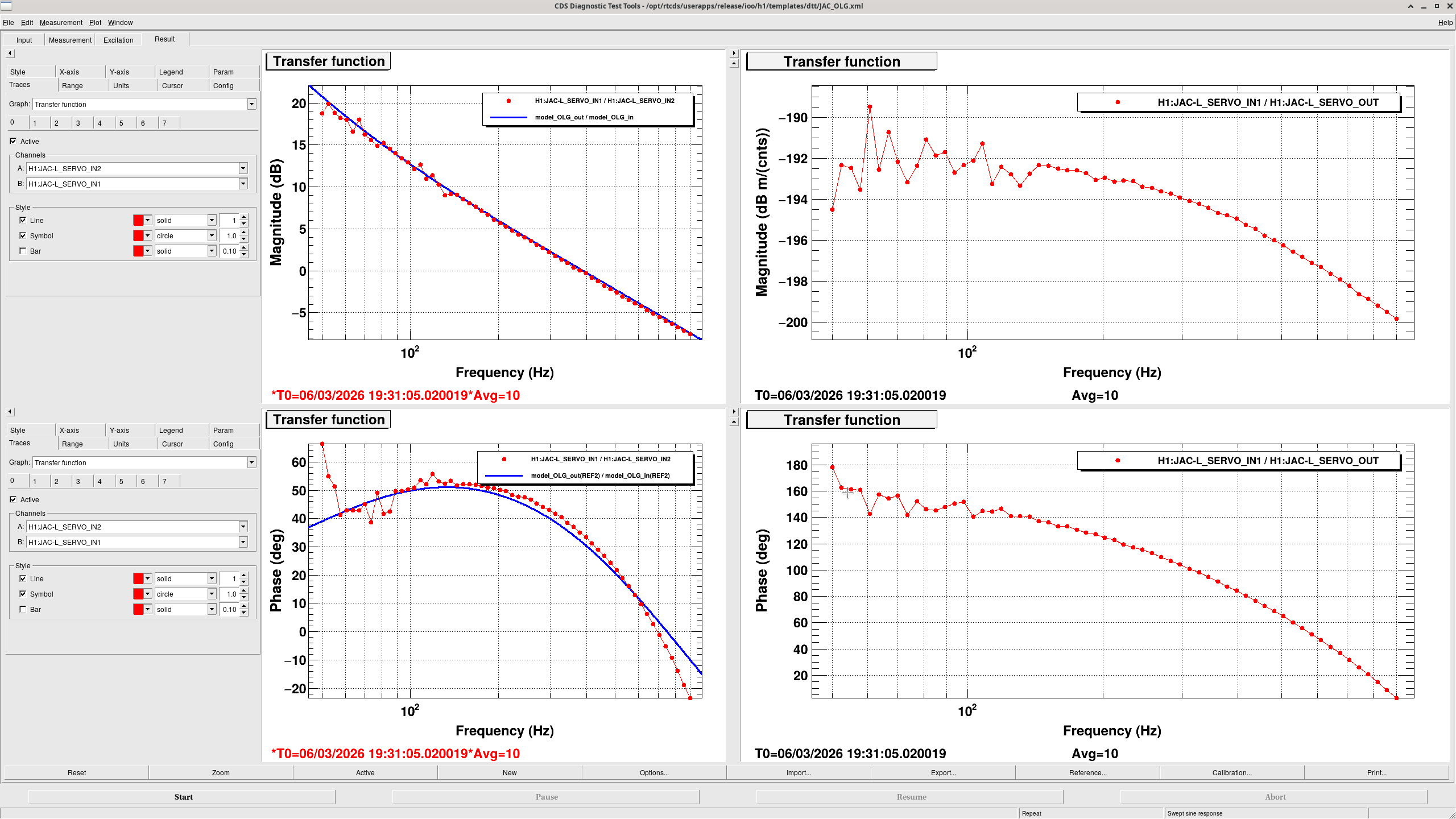Increase upper Line width stepper
The width and height of the screenshot is (1456, 819).
[244, 217]
